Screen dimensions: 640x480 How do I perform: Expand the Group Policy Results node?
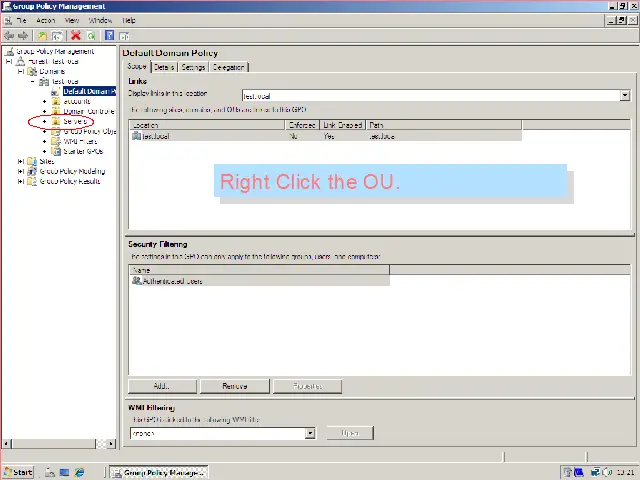(21, 181)
